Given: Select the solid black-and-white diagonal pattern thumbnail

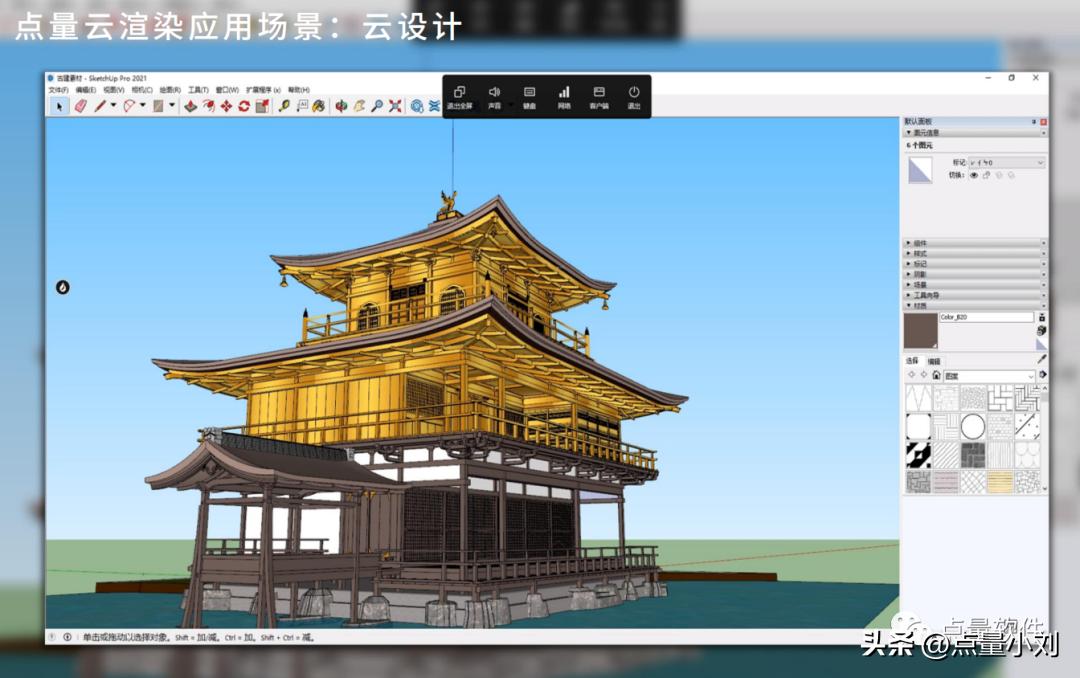Looking at the screenshot, I should [x=918, y=455].
